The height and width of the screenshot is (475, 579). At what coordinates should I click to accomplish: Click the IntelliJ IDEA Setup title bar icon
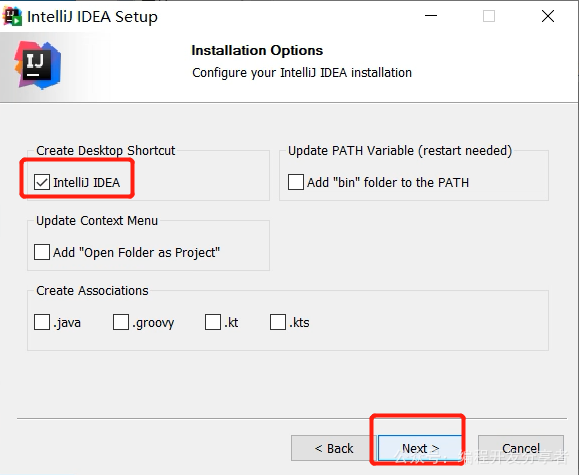click(x=13, y=17)
